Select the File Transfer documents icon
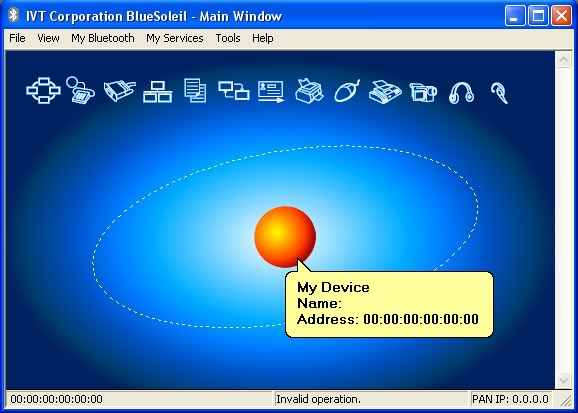Screen dimensions: 578x413 click(195, 90)
